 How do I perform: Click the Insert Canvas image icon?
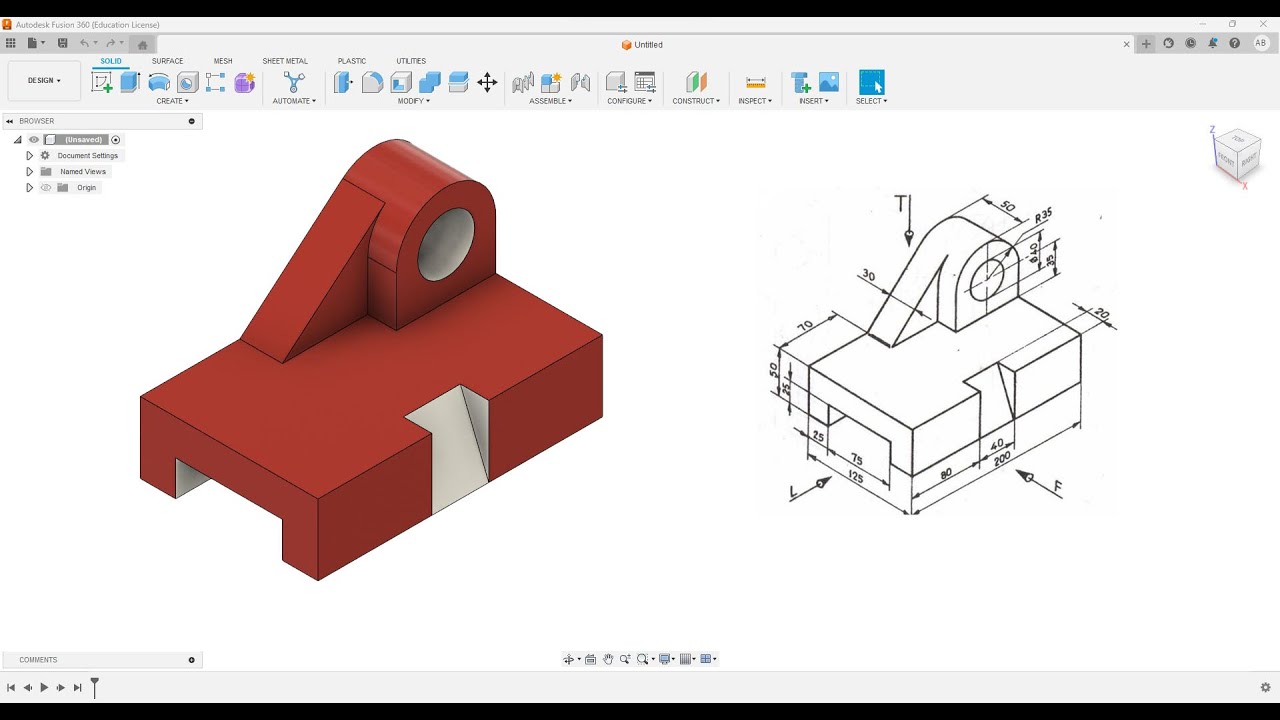829,83
